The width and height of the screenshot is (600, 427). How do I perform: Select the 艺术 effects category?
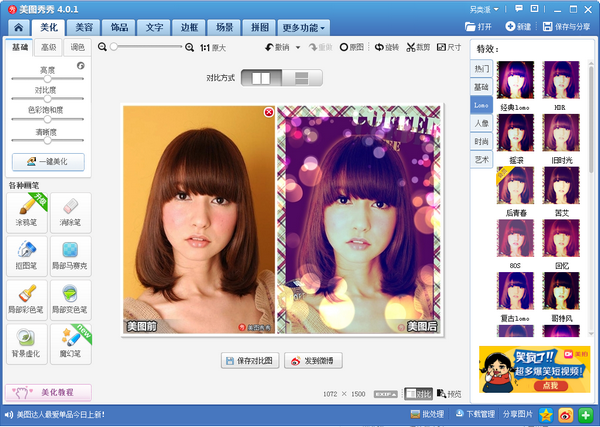point(481,160)
